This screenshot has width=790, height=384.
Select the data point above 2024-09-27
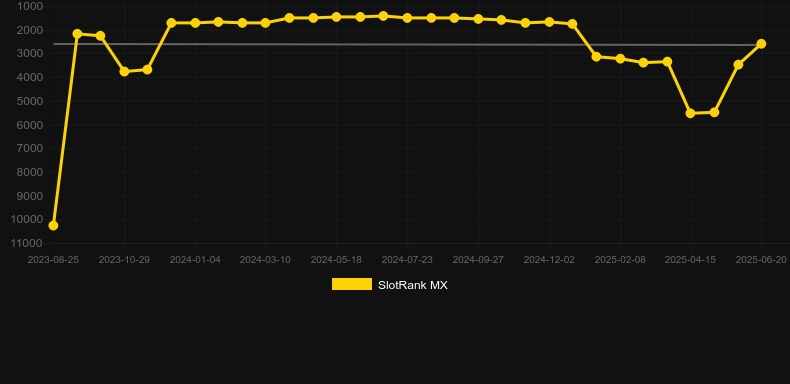pyautogui.click(x=478, y=19)
